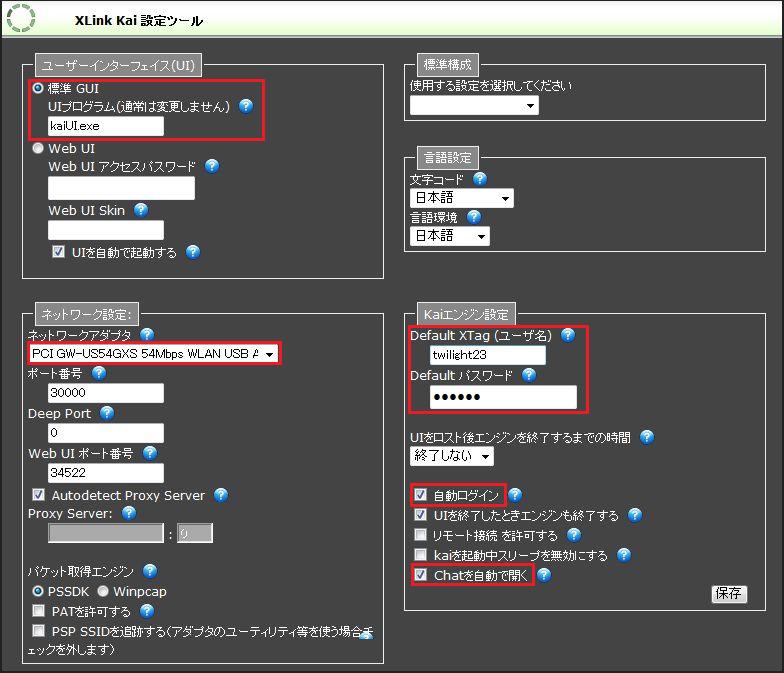Viewport: 784px width, 673px height.
Task: Click the 保存 save button
Action: [729, 593]
